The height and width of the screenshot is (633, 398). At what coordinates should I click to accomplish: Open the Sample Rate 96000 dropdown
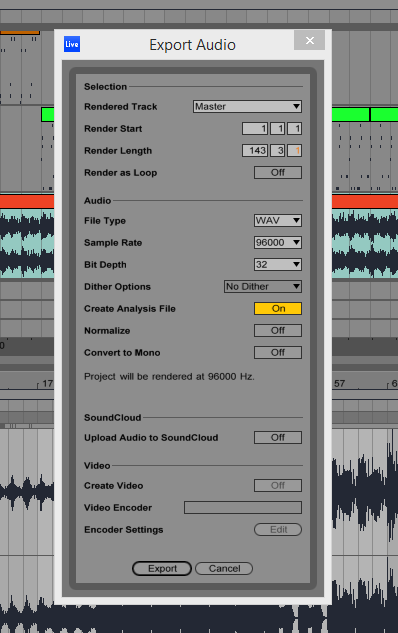(278, 243)
